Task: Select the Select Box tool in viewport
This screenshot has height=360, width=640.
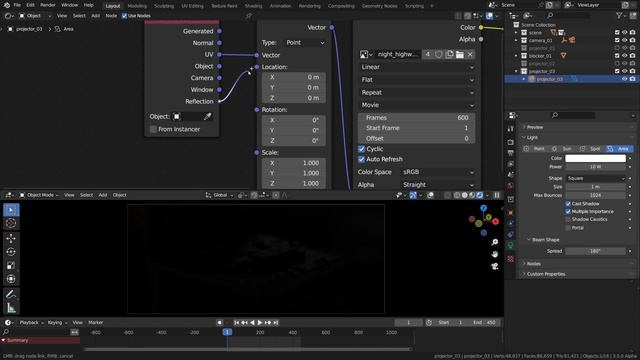Action: (11, 210)
